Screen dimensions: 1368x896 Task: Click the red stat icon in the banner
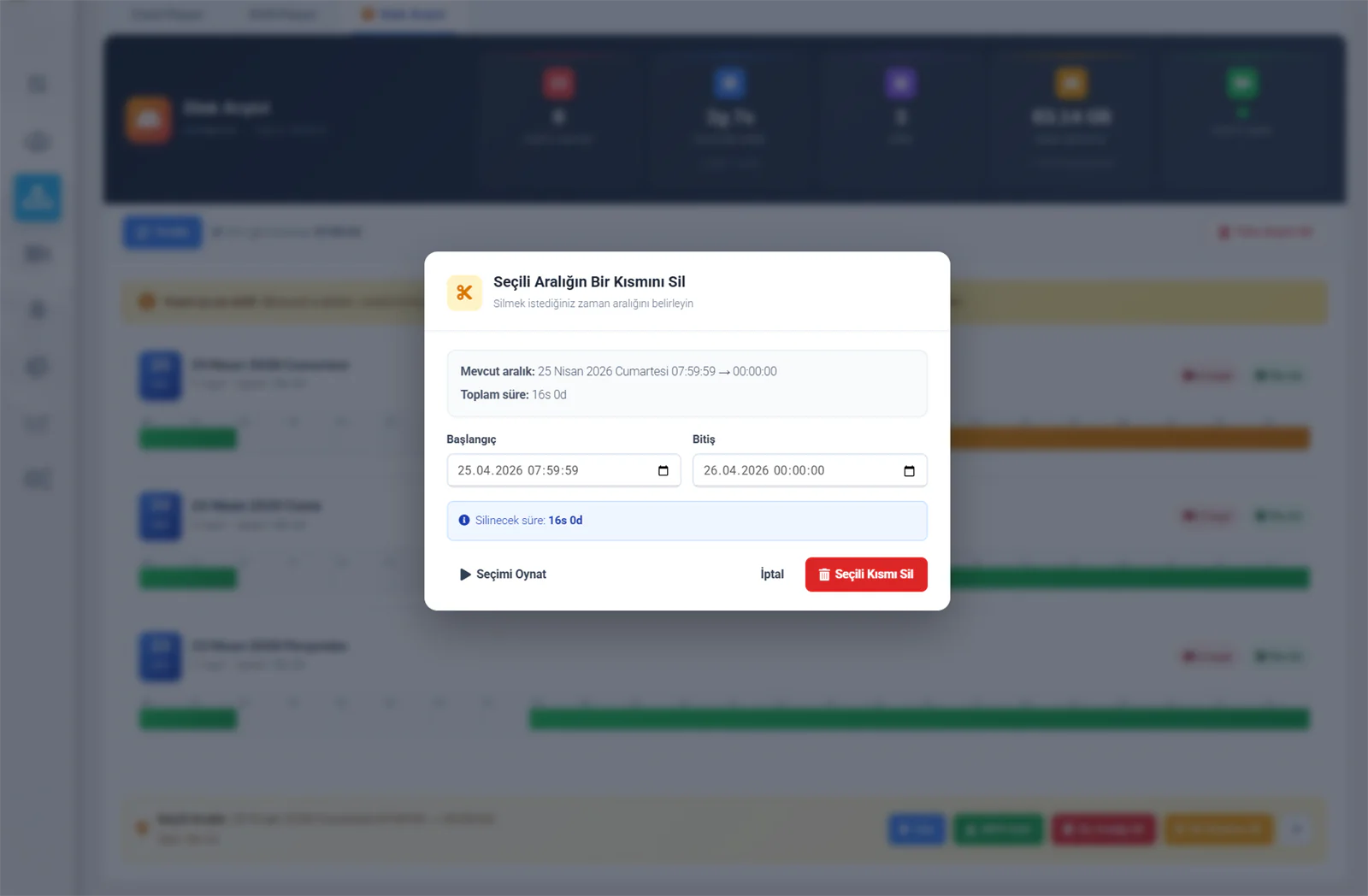point(558,83)
